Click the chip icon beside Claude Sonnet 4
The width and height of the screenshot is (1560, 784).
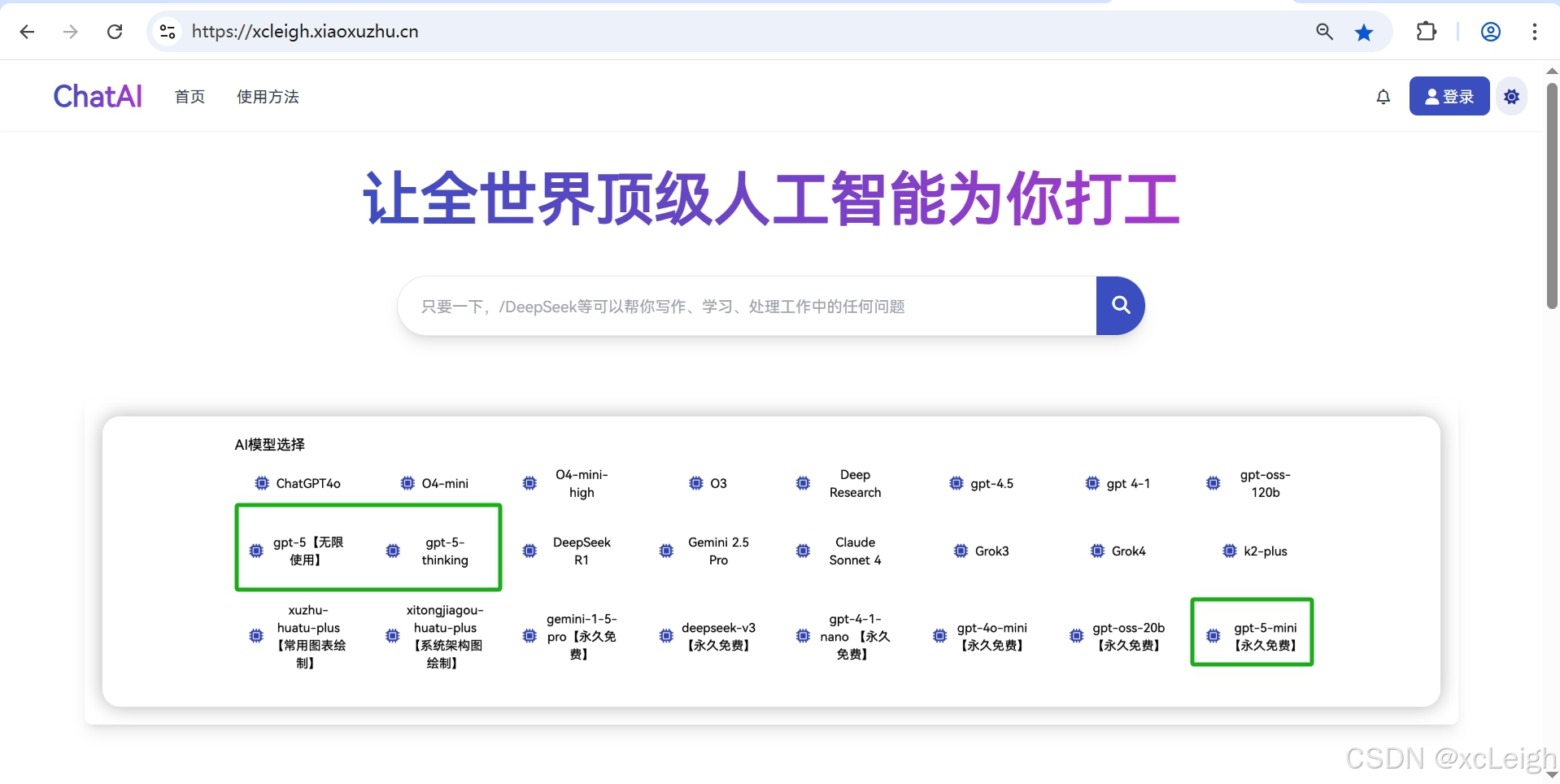[803, 551]
